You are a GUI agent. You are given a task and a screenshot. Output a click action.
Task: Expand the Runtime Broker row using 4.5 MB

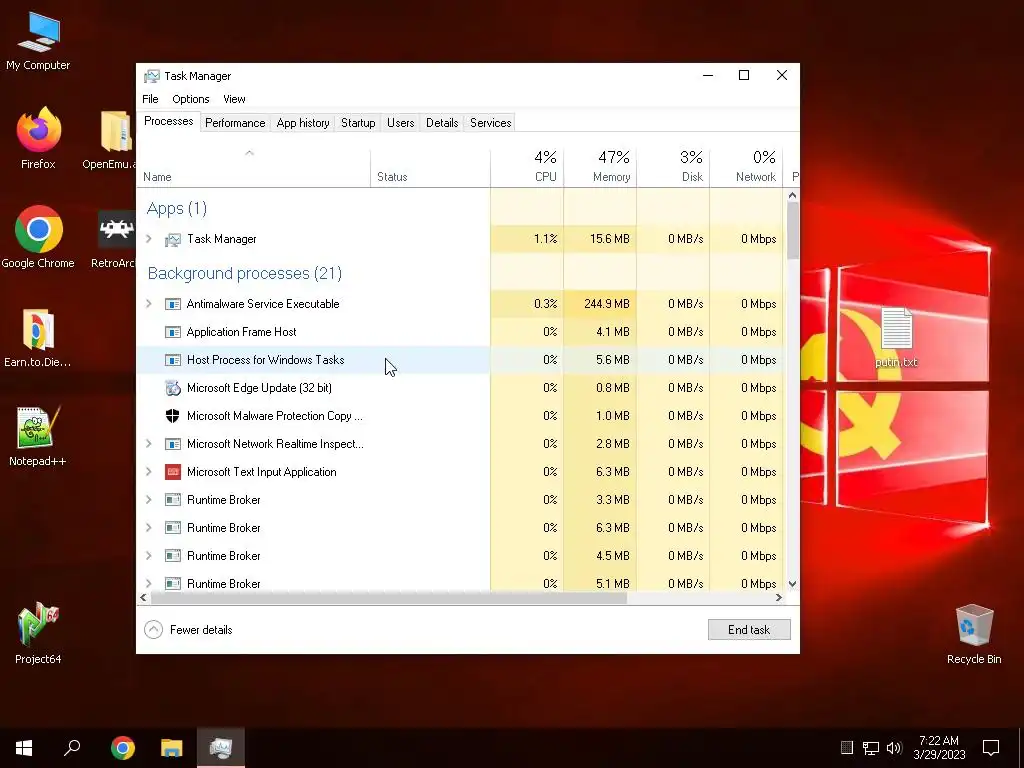tap(149, 556)
